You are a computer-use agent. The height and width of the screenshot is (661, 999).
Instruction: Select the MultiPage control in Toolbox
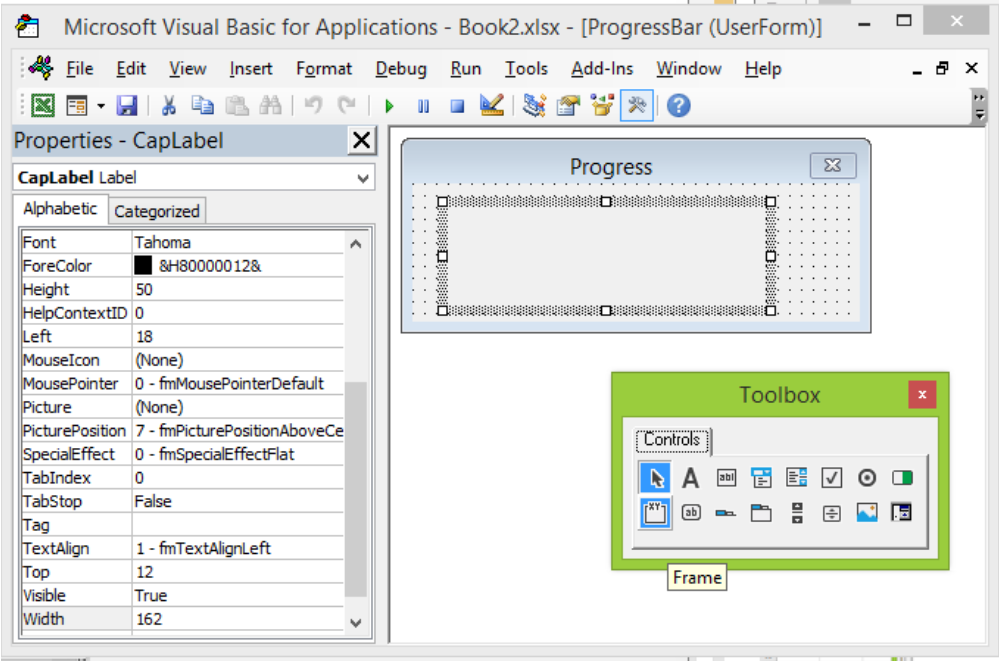761,512
